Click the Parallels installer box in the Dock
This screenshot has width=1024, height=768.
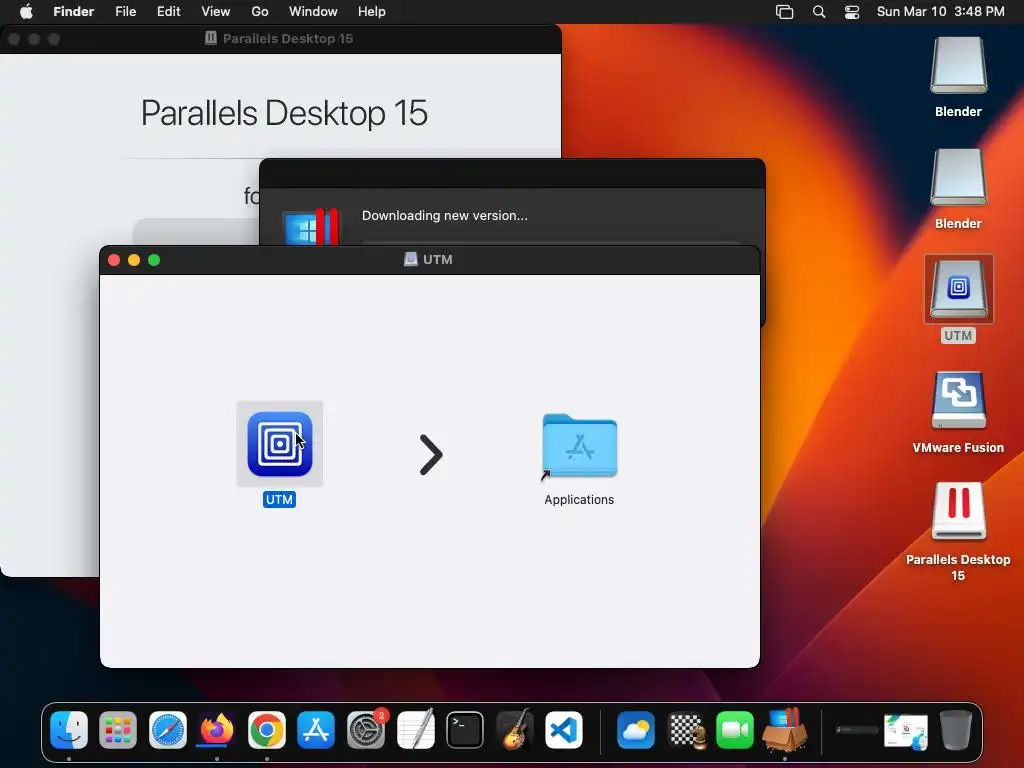pyautogui.click(x=784, y=730)
